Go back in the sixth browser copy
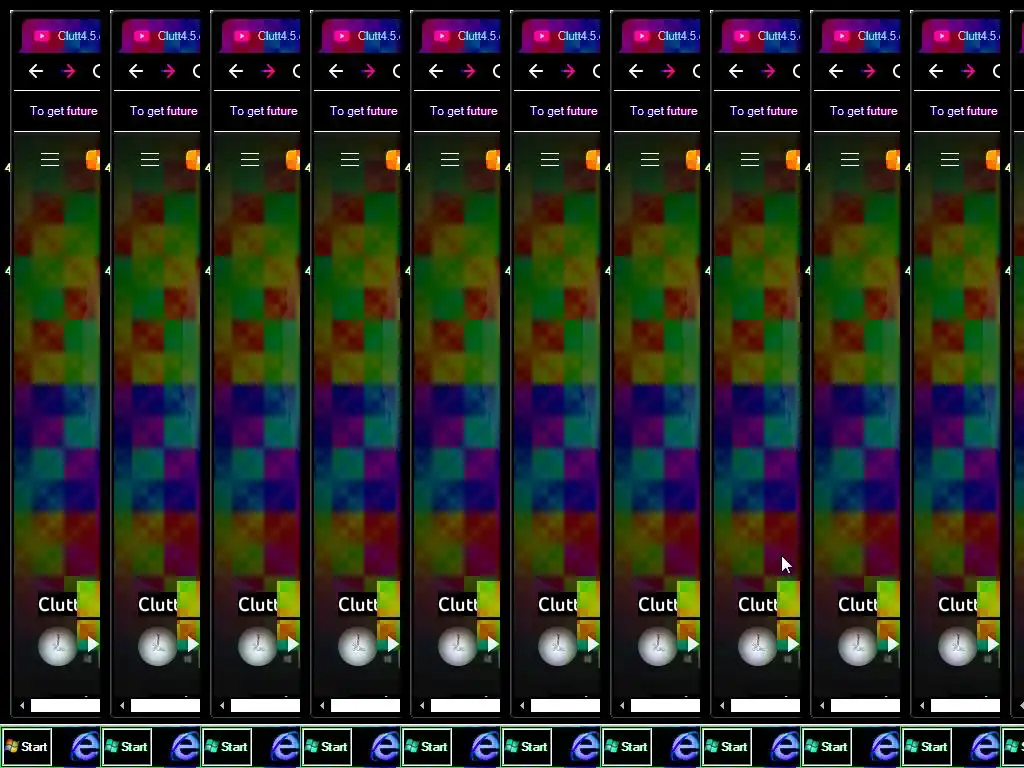 (536, 71)
